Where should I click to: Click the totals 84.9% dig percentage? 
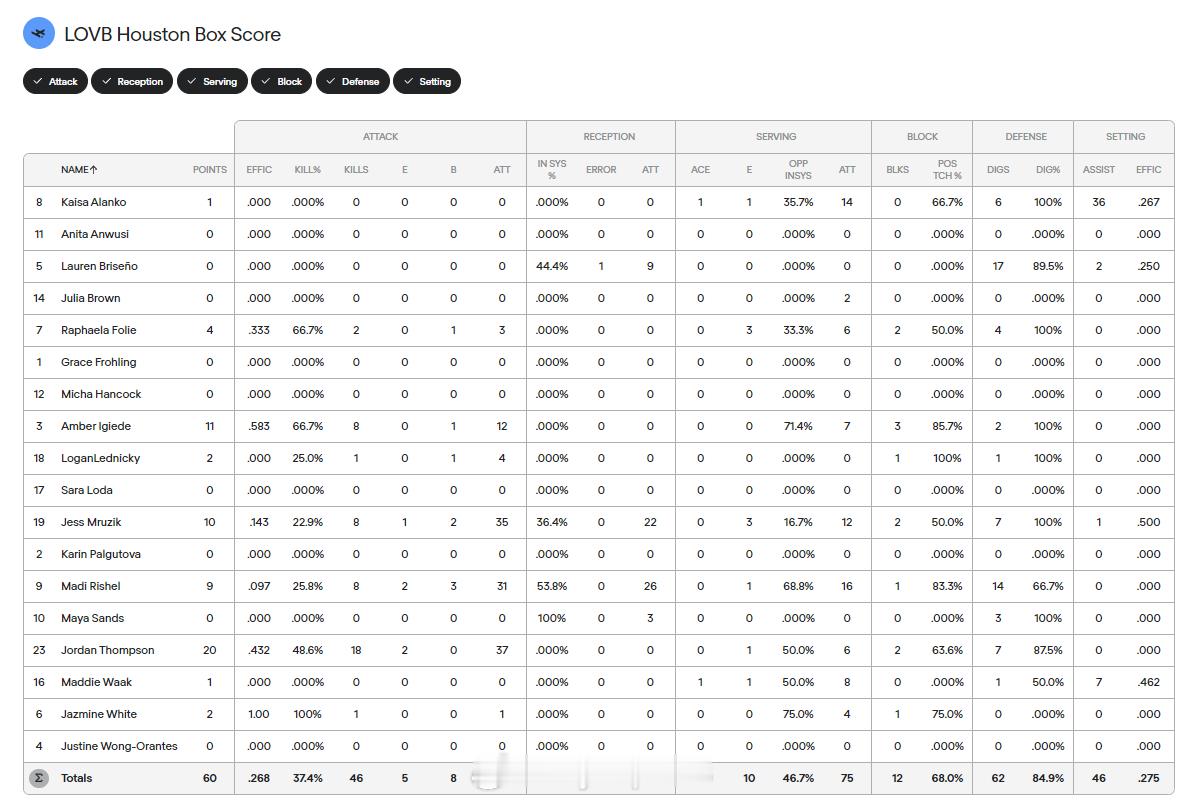coord(1048,778)
